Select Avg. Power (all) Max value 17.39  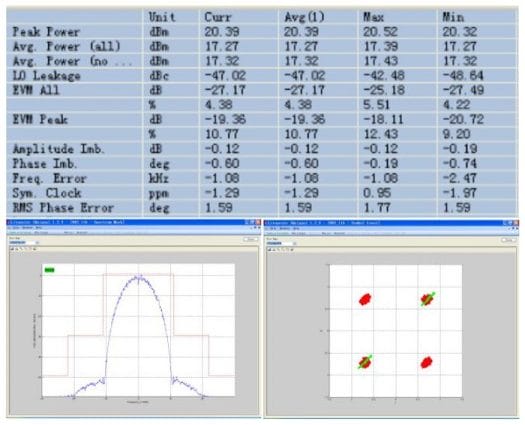[x=380, y=47]
